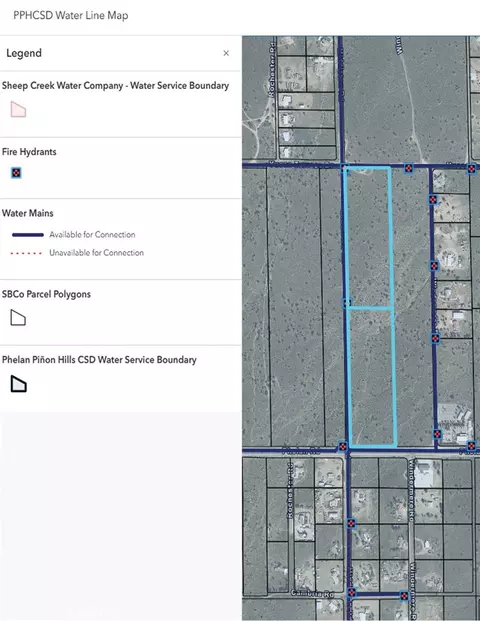Click the Unavailable for Connection dotted symbol

pos(27,253)
